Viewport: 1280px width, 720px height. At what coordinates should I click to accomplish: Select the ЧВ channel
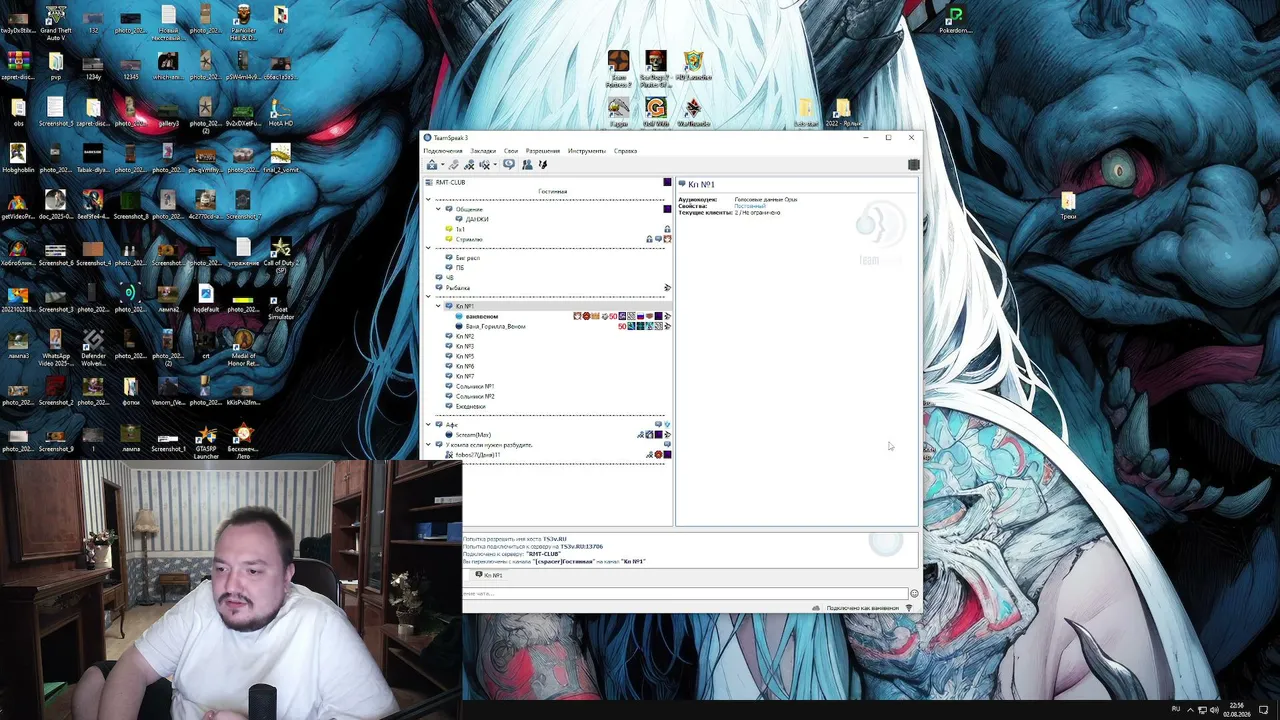(x=449, y=278)
